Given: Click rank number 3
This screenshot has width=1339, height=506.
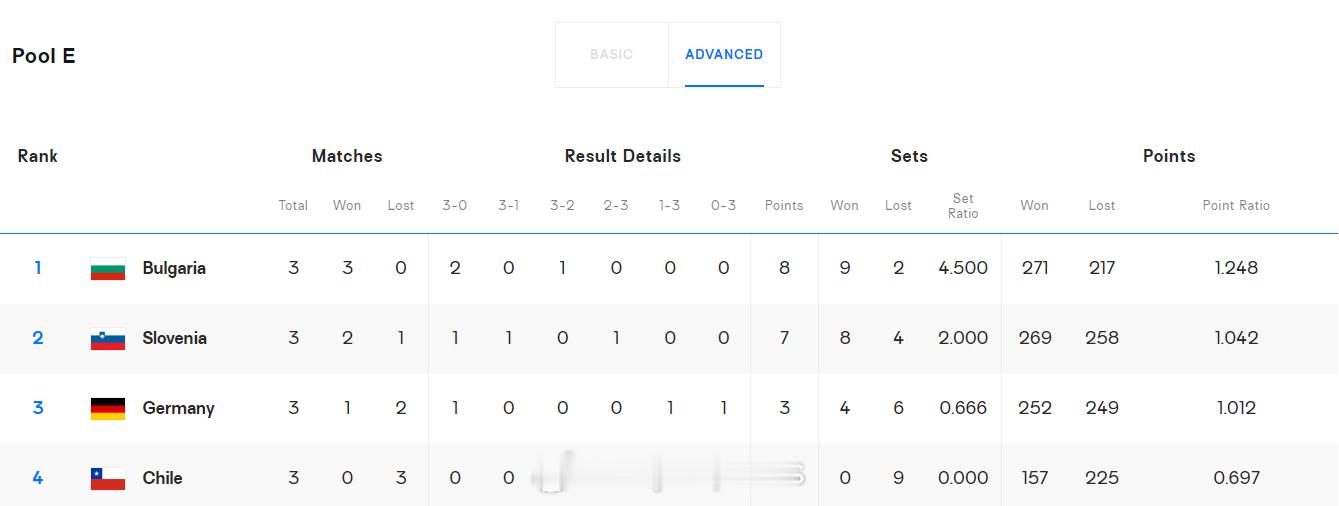Looking at the screenshot, I should click(38, 408).
